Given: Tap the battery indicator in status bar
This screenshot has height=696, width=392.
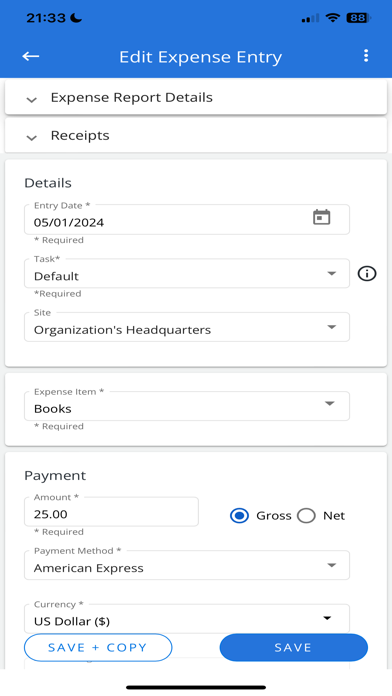Looking at the screenshot, I should click(359, 18).
